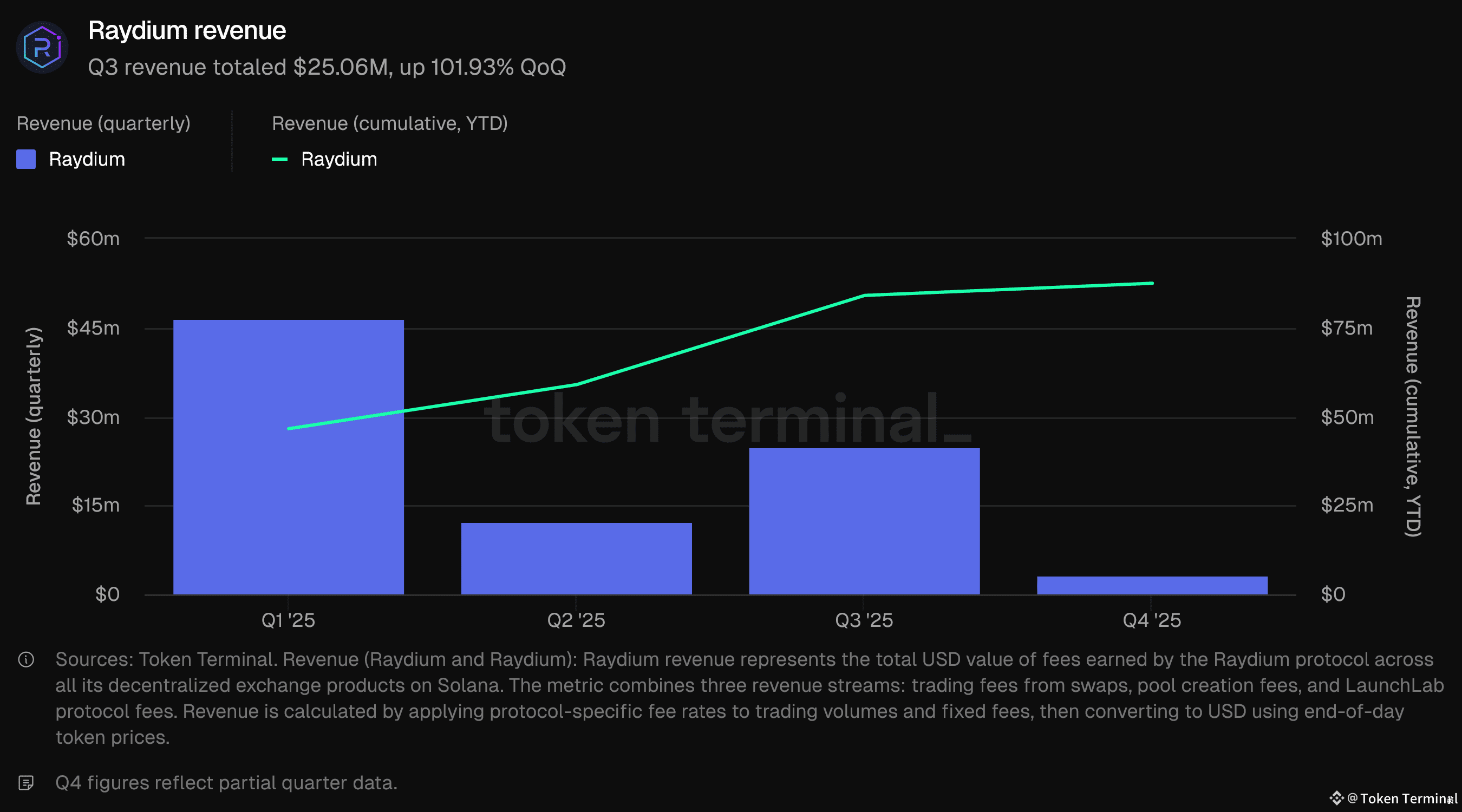Click the "Revenue (cumulative, YTD)" legend heading

[390, 124]
